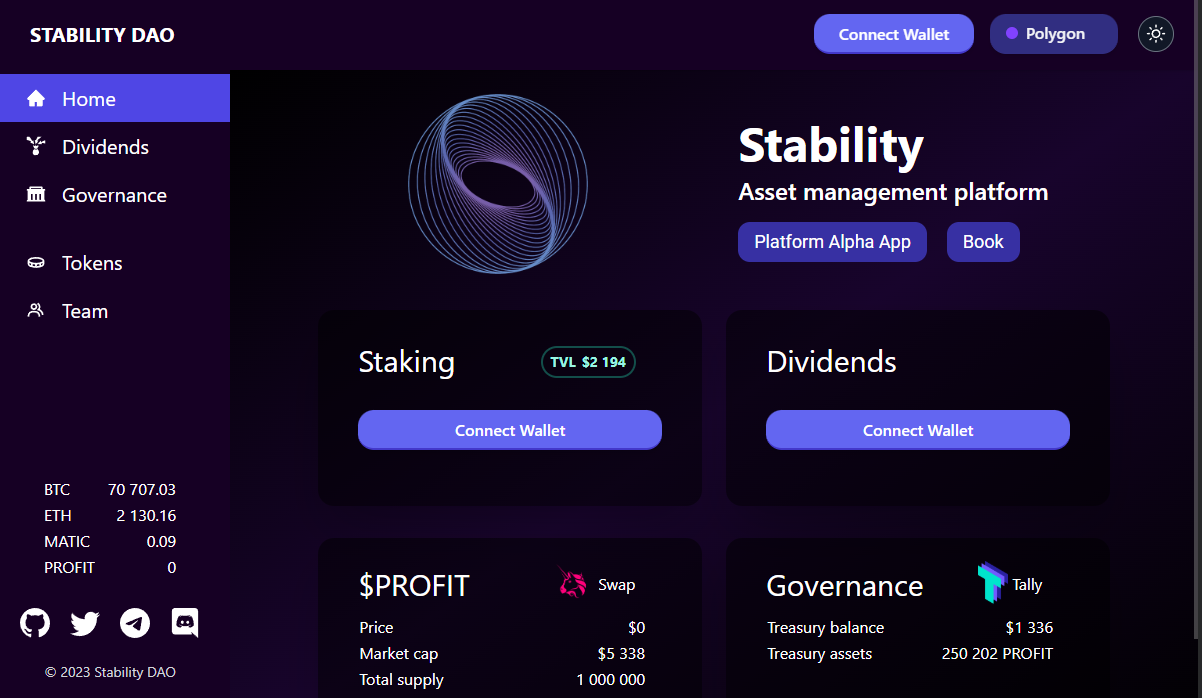Open the Platform Alpha App

tap(832, 241)
